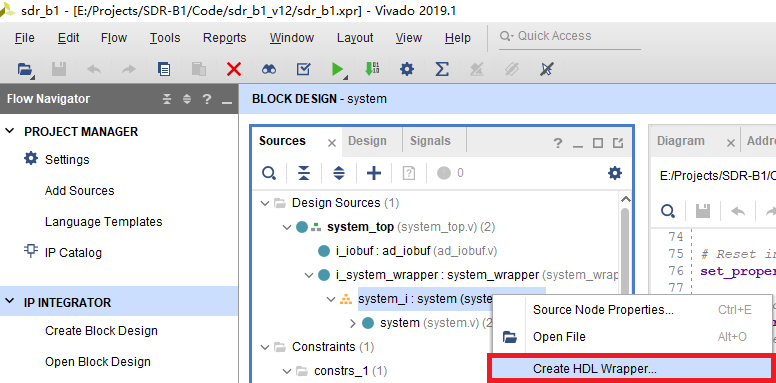The height and width of the screenshot is (383, 776).
Task: Click the IP Catalog chip icon
Action: (x=31, y=251)
